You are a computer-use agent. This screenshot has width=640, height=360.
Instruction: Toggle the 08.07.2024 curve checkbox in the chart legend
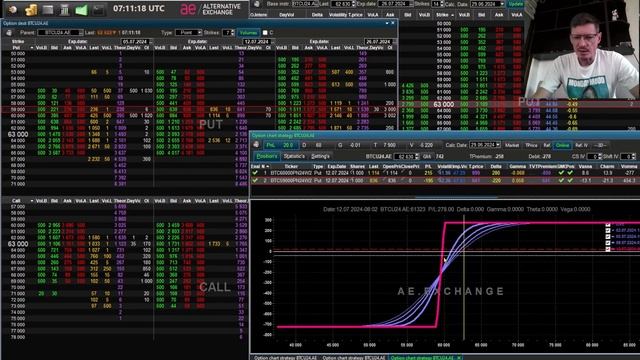pos(608,242)
